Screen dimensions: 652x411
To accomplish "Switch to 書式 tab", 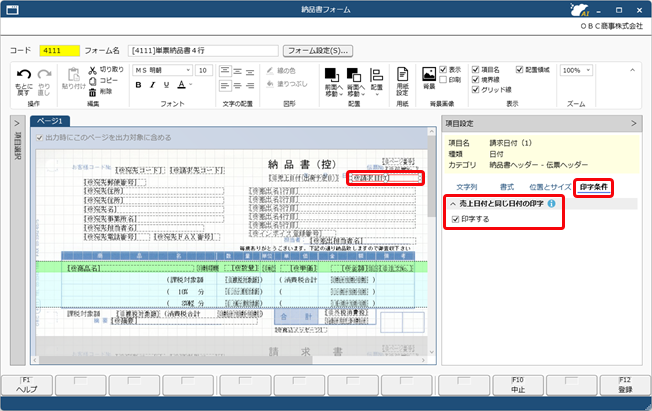I will (x=506, y=187).
